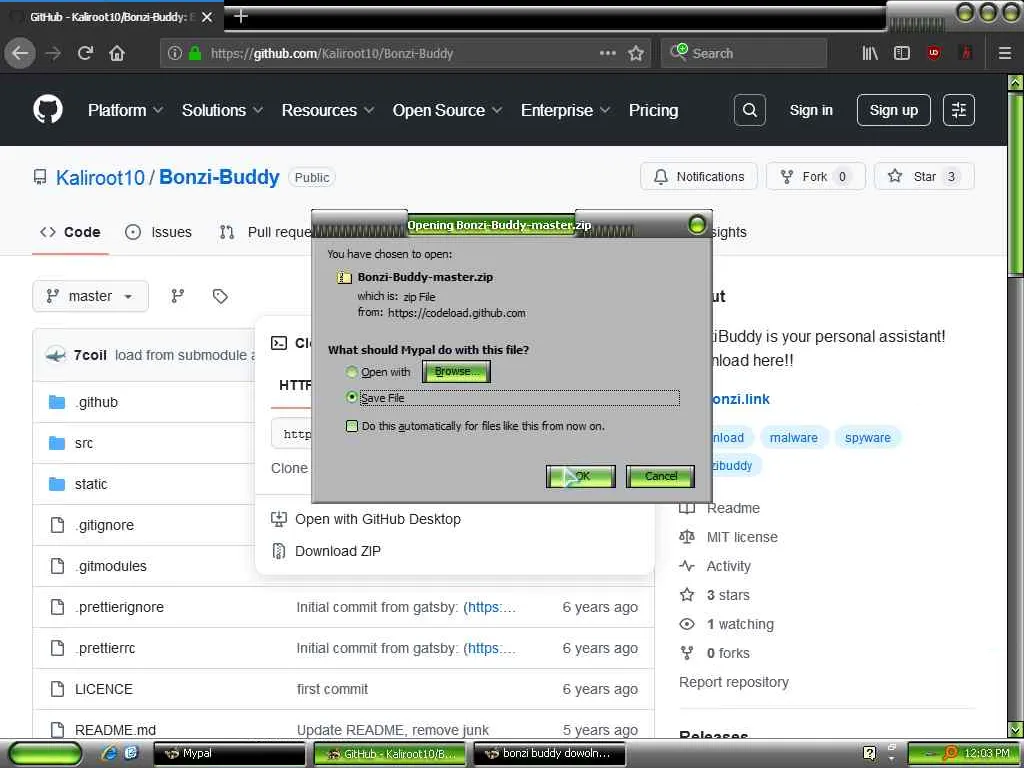
Task: Open the Activity link
Action: (x=728, y=566)
